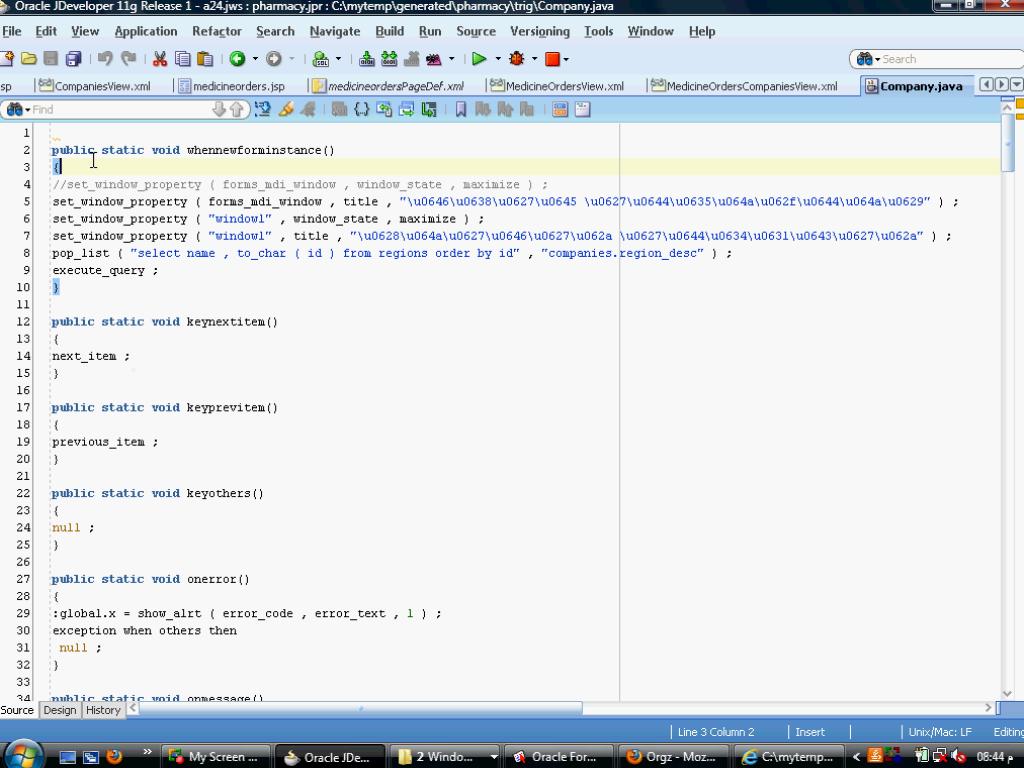Open the editor tab list dropdown arrow
Screen dimensions: 1024x768
pos(1017,85)
